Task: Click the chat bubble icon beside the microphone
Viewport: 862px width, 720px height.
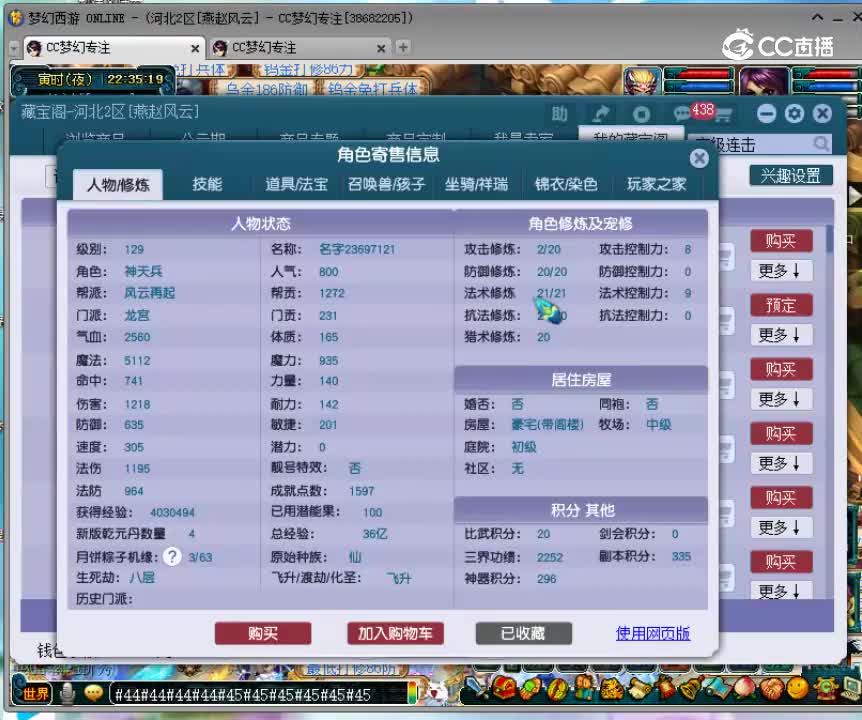Action: coord(93,694)
